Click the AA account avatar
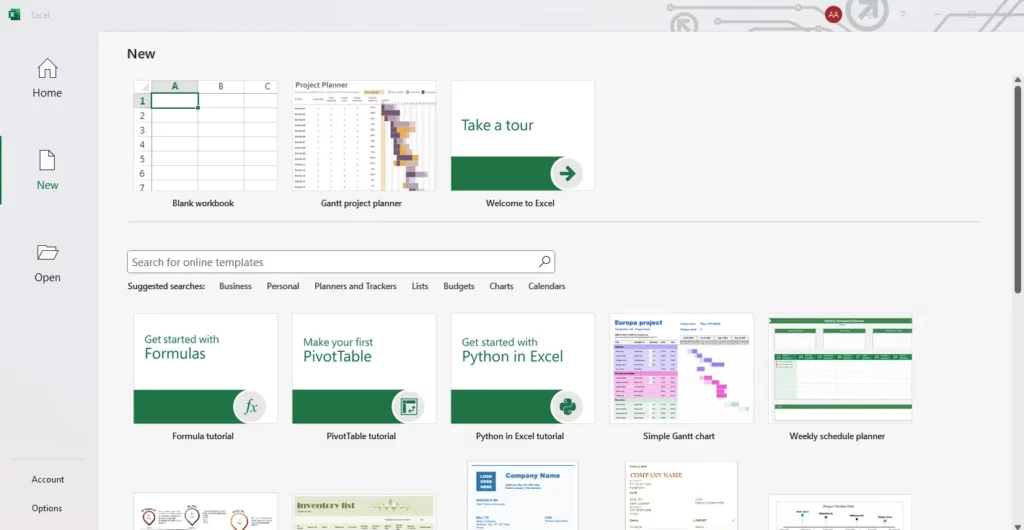 coord(833,14)
